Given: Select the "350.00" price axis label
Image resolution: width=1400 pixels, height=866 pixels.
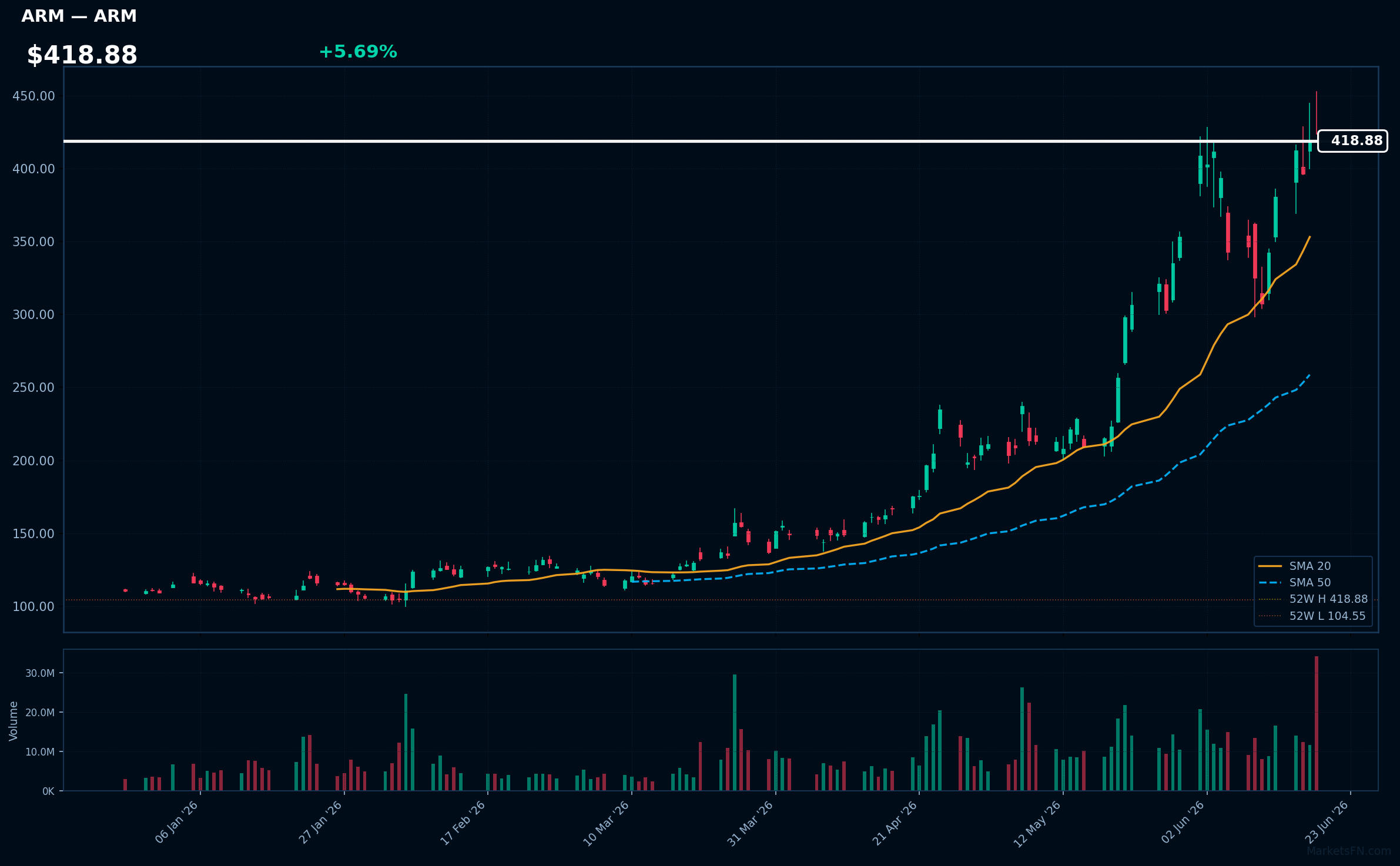Looking at the screenshot, I should (34, 242).
